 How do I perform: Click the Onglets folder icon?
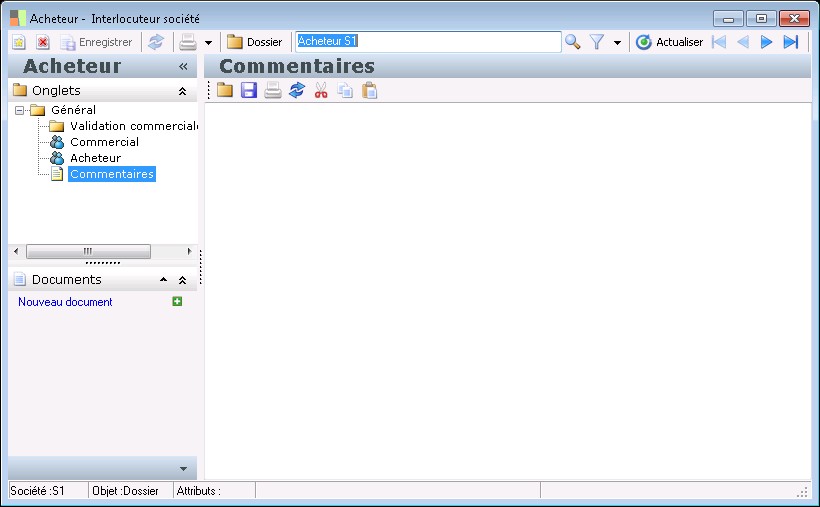coord(20,90)
